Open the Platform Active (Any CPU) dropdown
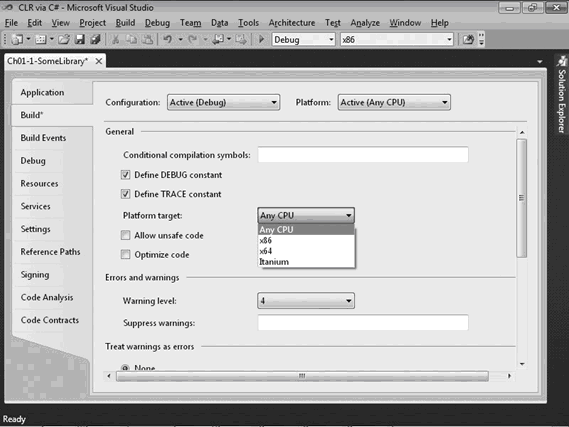The width and height of the screenshot is (569, 427). point(394,103)
